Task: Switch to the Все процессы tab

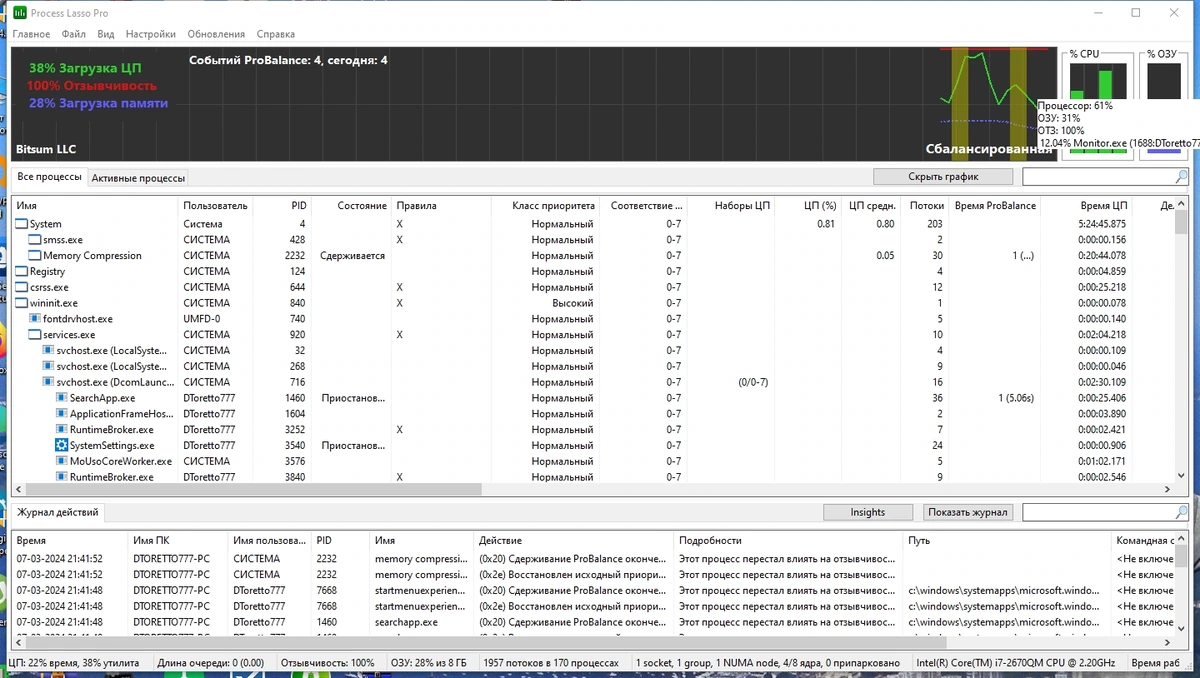Action: tap(49, 177)
